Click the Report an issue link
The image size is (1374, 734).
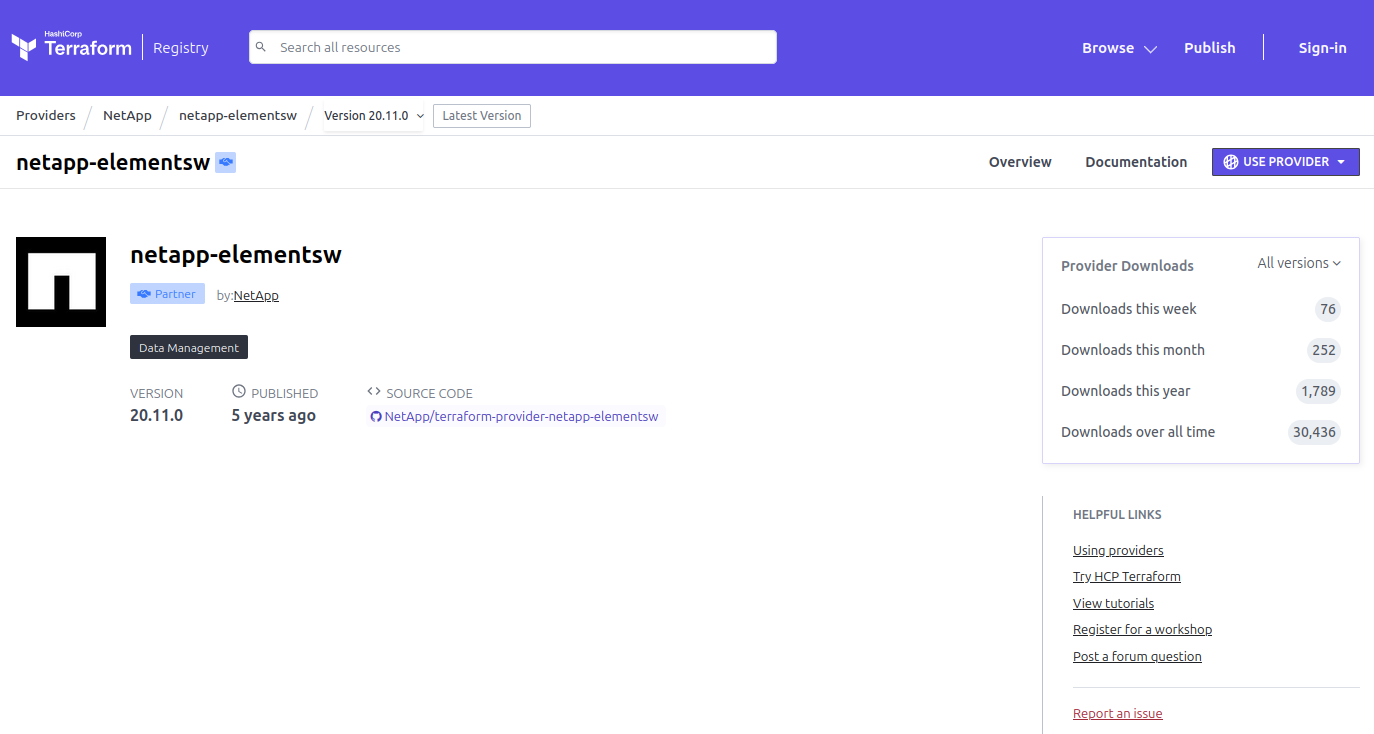tap(1118, 714)
